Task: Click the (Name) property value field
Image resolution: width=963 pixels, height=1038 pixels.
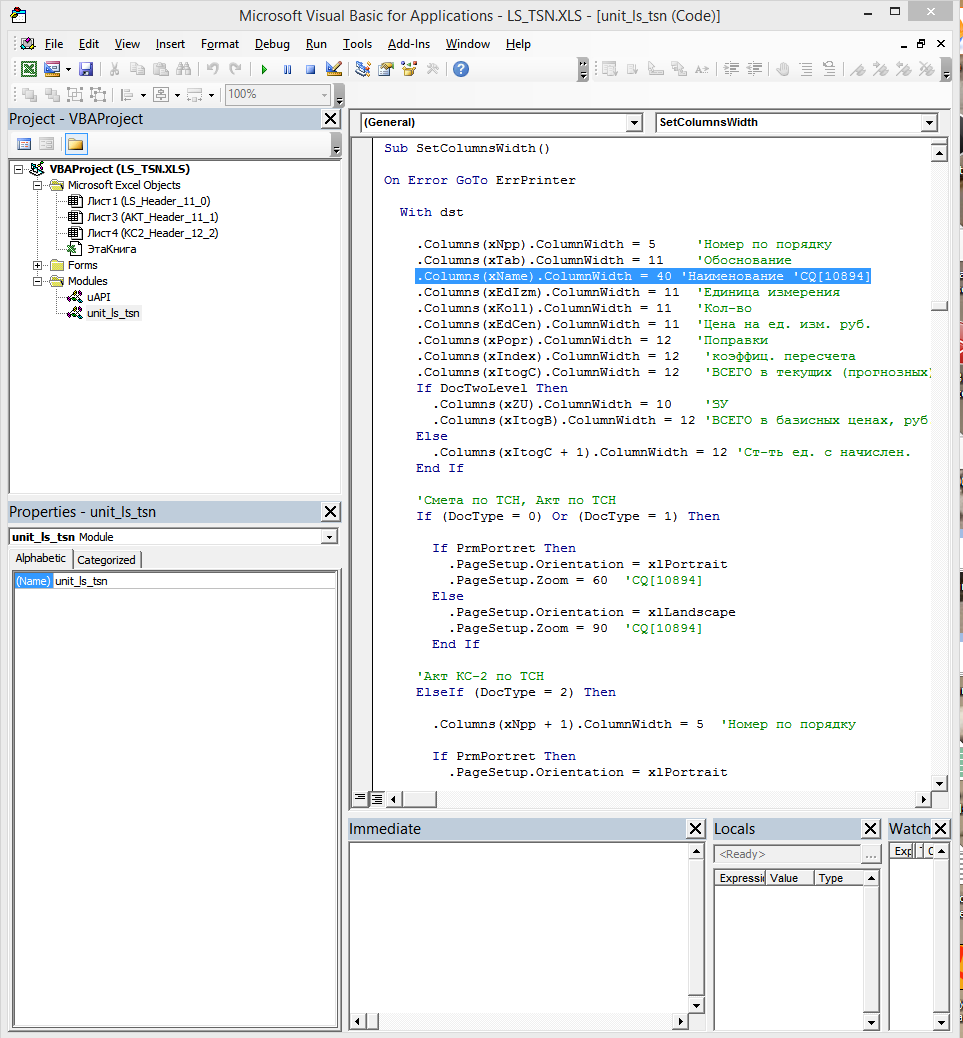Action: tap(194, 581)
